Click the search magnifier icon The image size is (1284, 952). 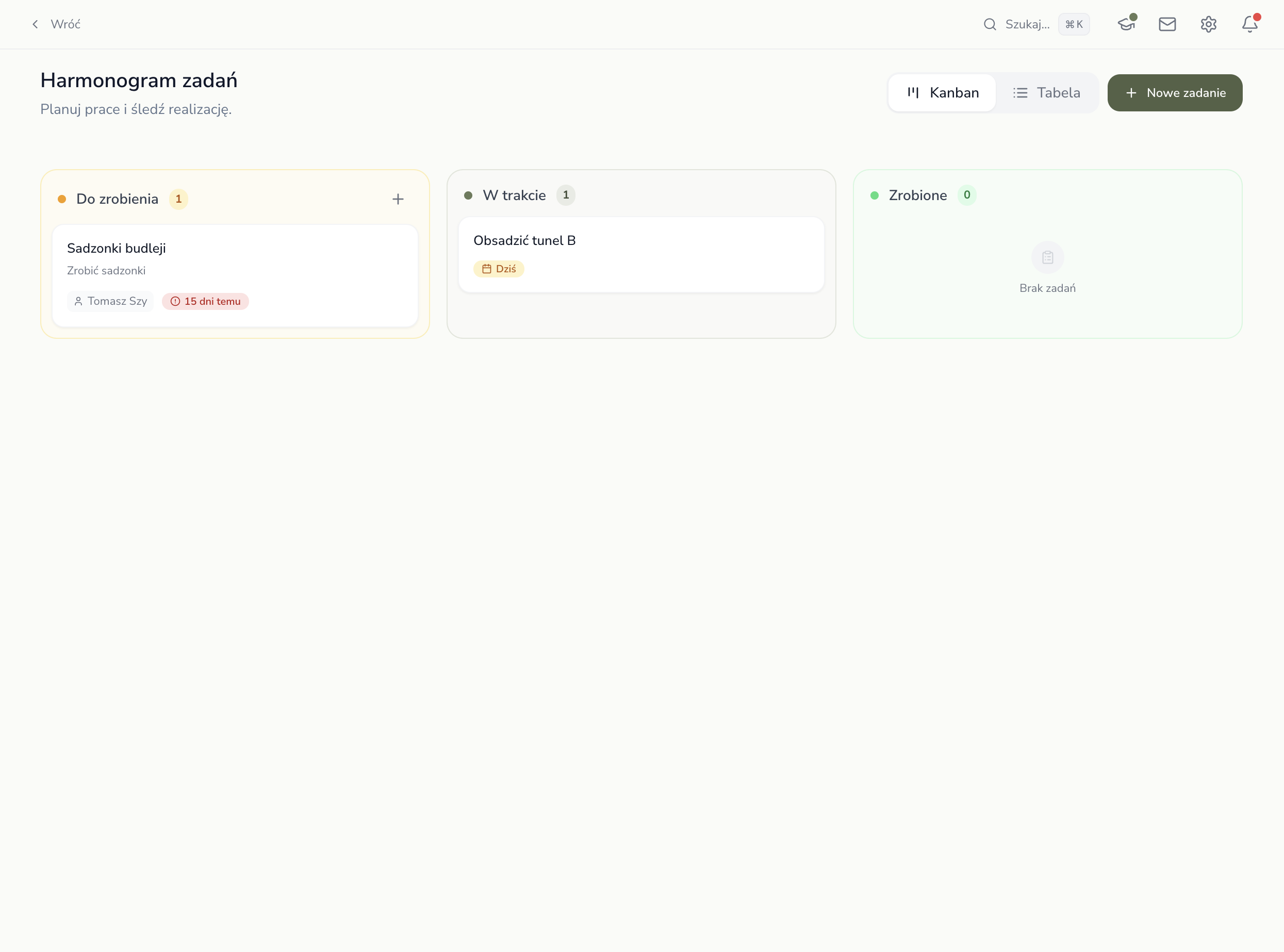click(x=990, y=24)
